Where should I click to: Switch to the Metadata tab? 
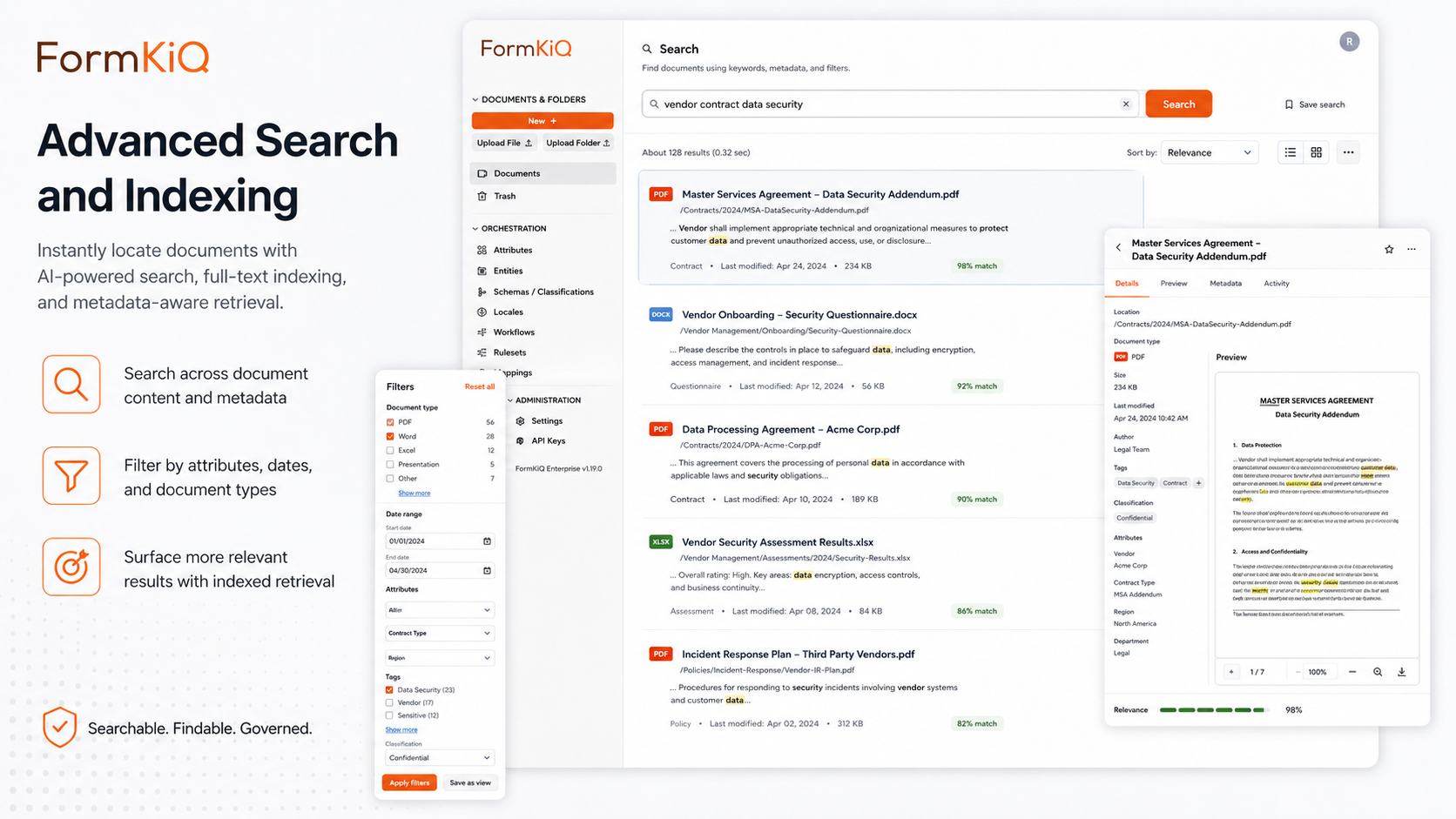click(x=1225, y=284)
